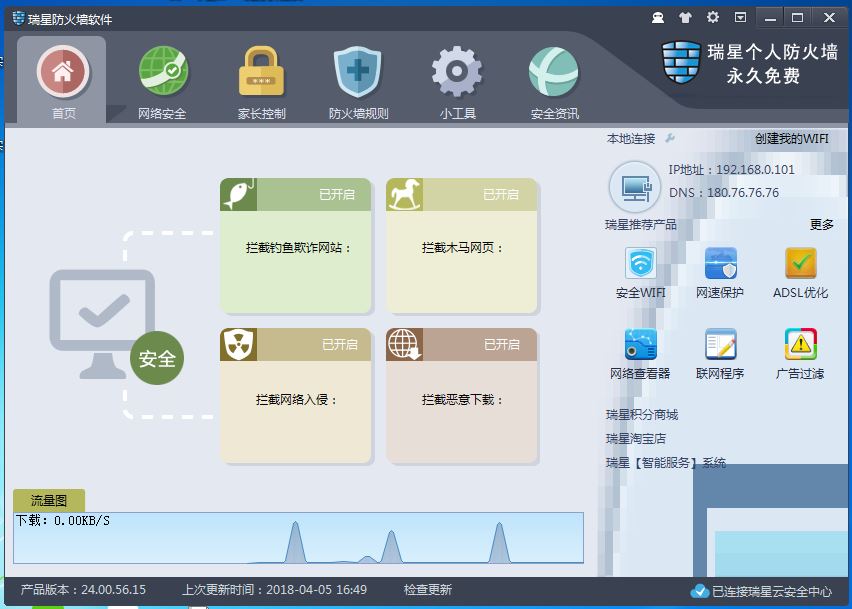Close the firewall window
The height and width of the screenshot is (609, 852).
(x=829, y=18)
